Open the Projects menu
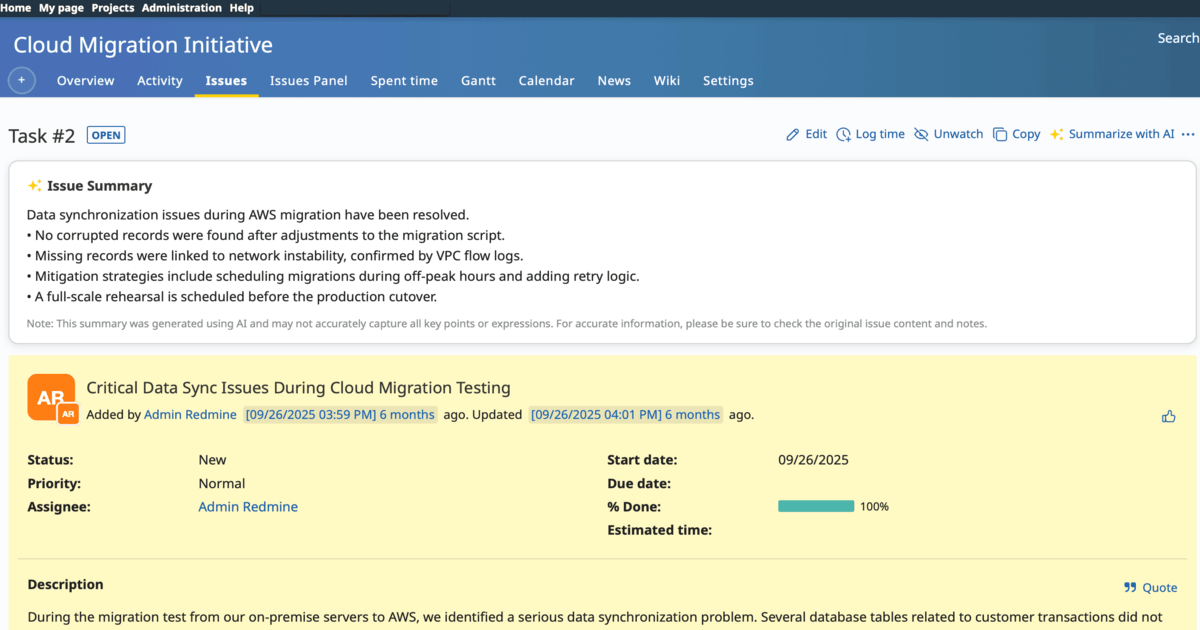Image resolution: width=1200 pixels, height=630 pixels. click(x=112, y=7)
